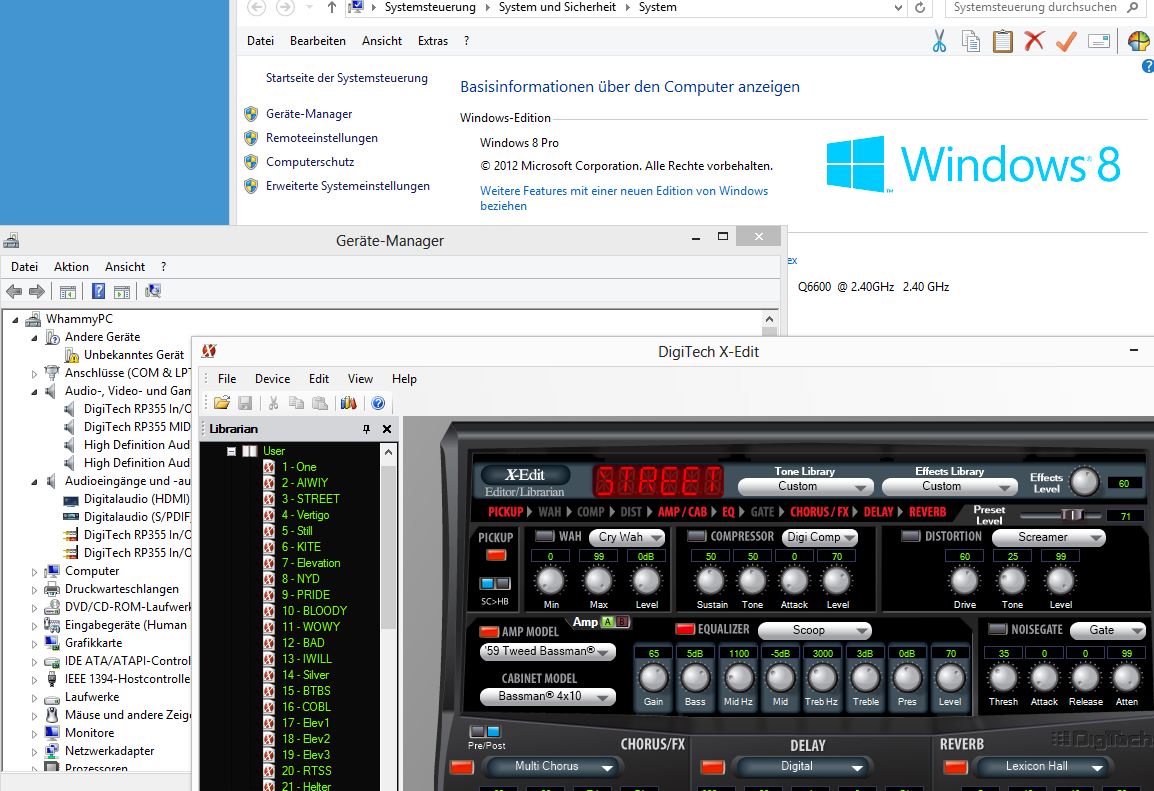1154x791 pixels.
Task: Open the Bassman 4x10 cabinet dropdown
Action: (547, 696)
